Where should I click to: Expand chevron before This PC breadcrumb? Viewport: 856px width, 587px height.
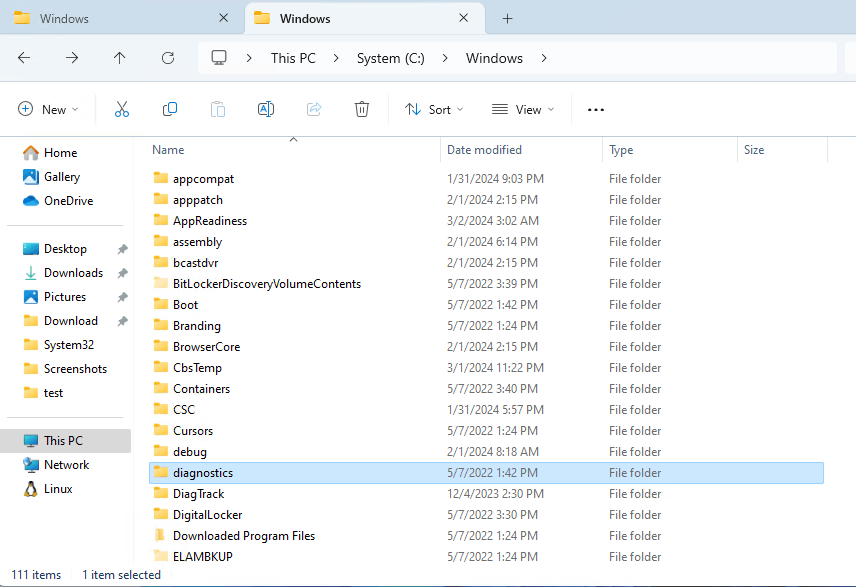[249, 58]
